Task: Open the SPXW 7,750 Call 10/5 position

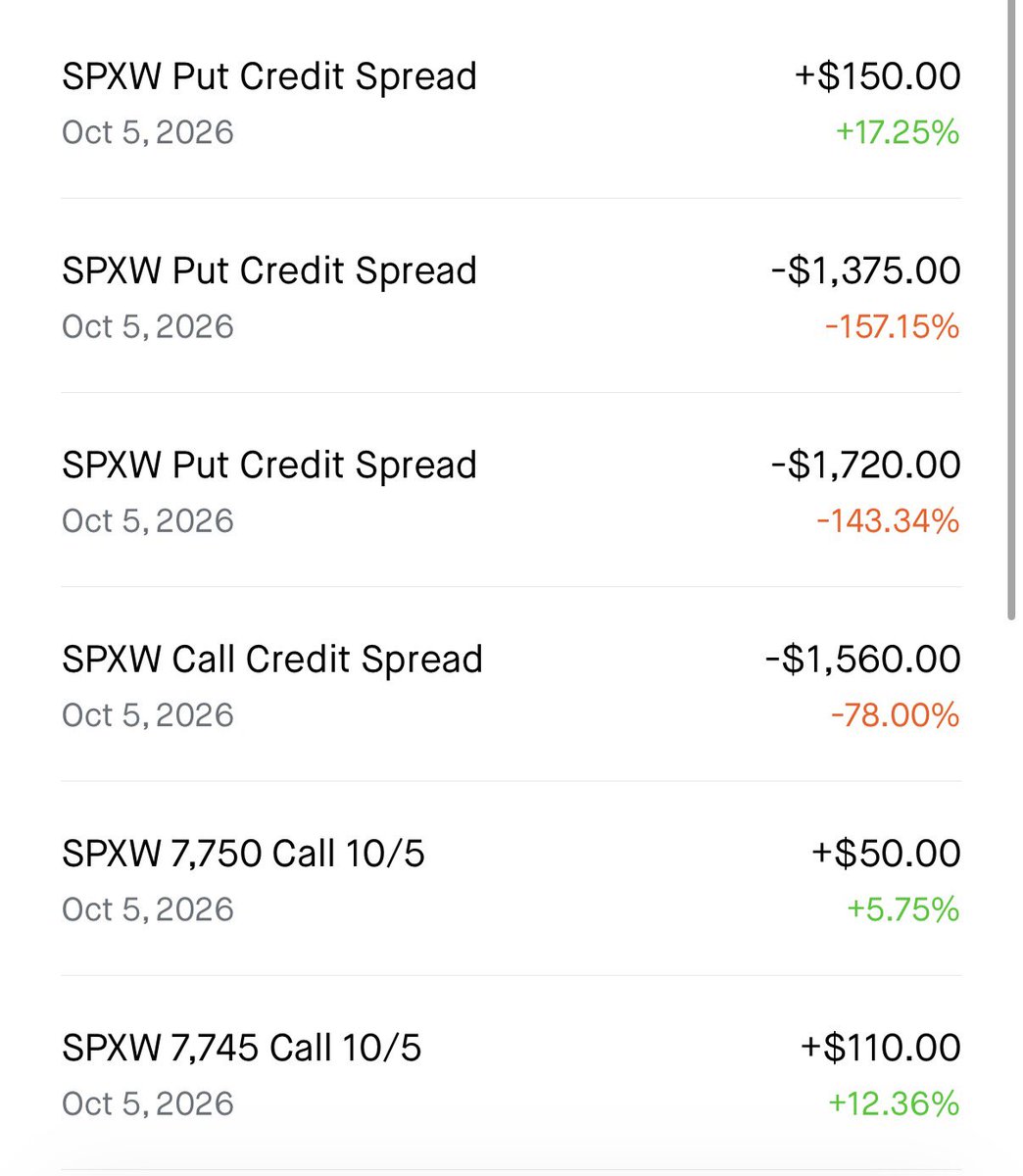Action: pyautogui.click(x=511, y=878)
